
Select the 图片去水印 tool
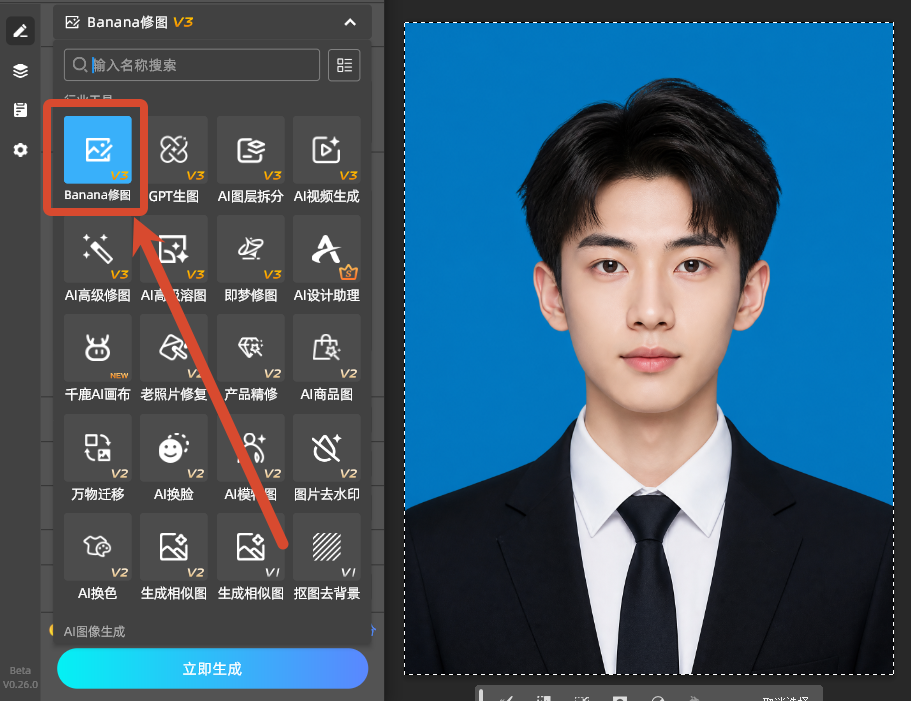pos(327,448)
